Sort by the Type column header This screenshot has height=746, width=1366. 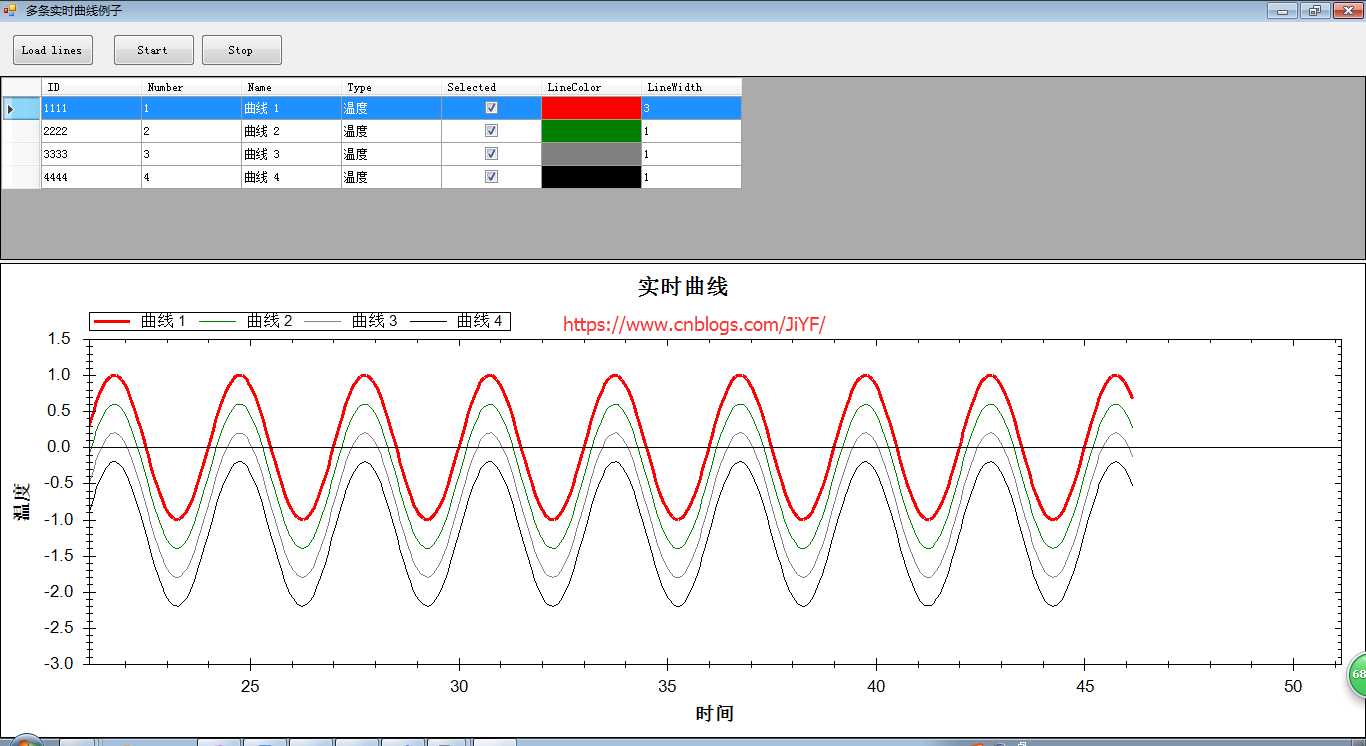[x=391, y=87]
